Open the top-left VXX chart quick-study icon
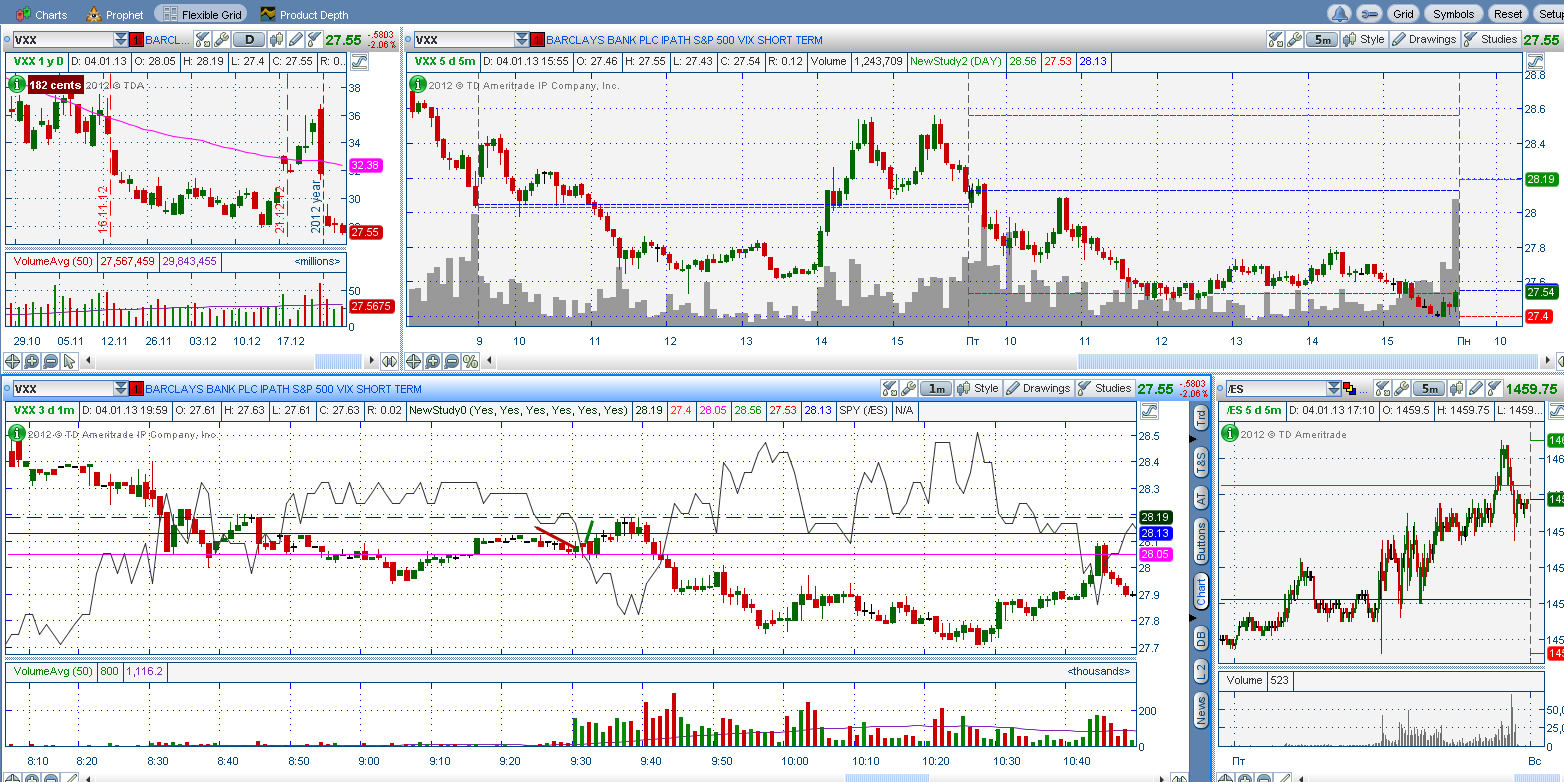The height and width of the screenshot is (782, 1564). (x=203, y=40)
